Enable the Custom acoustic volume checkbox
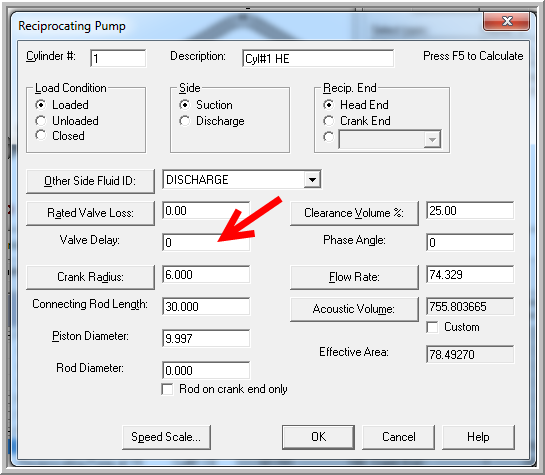 click(432, 327)
